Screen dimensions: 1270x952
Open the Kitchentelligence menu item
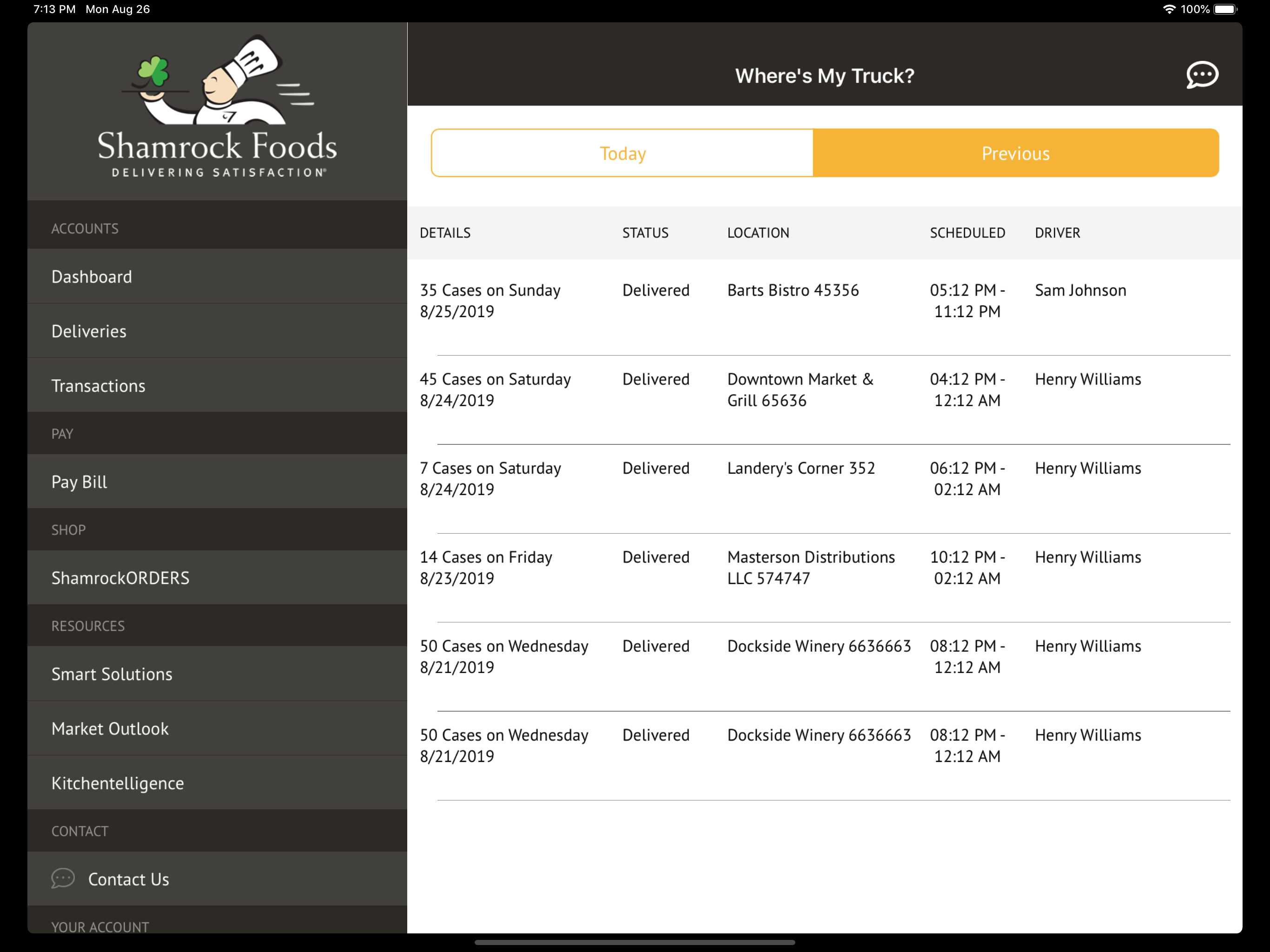pyautogui.click(x=217, y=783)
